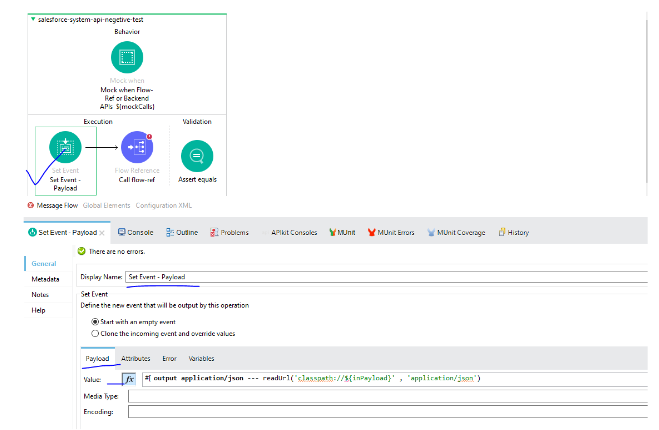
Task: Open the MUnit Coverage tab
Action: click(x=456, y=232)
